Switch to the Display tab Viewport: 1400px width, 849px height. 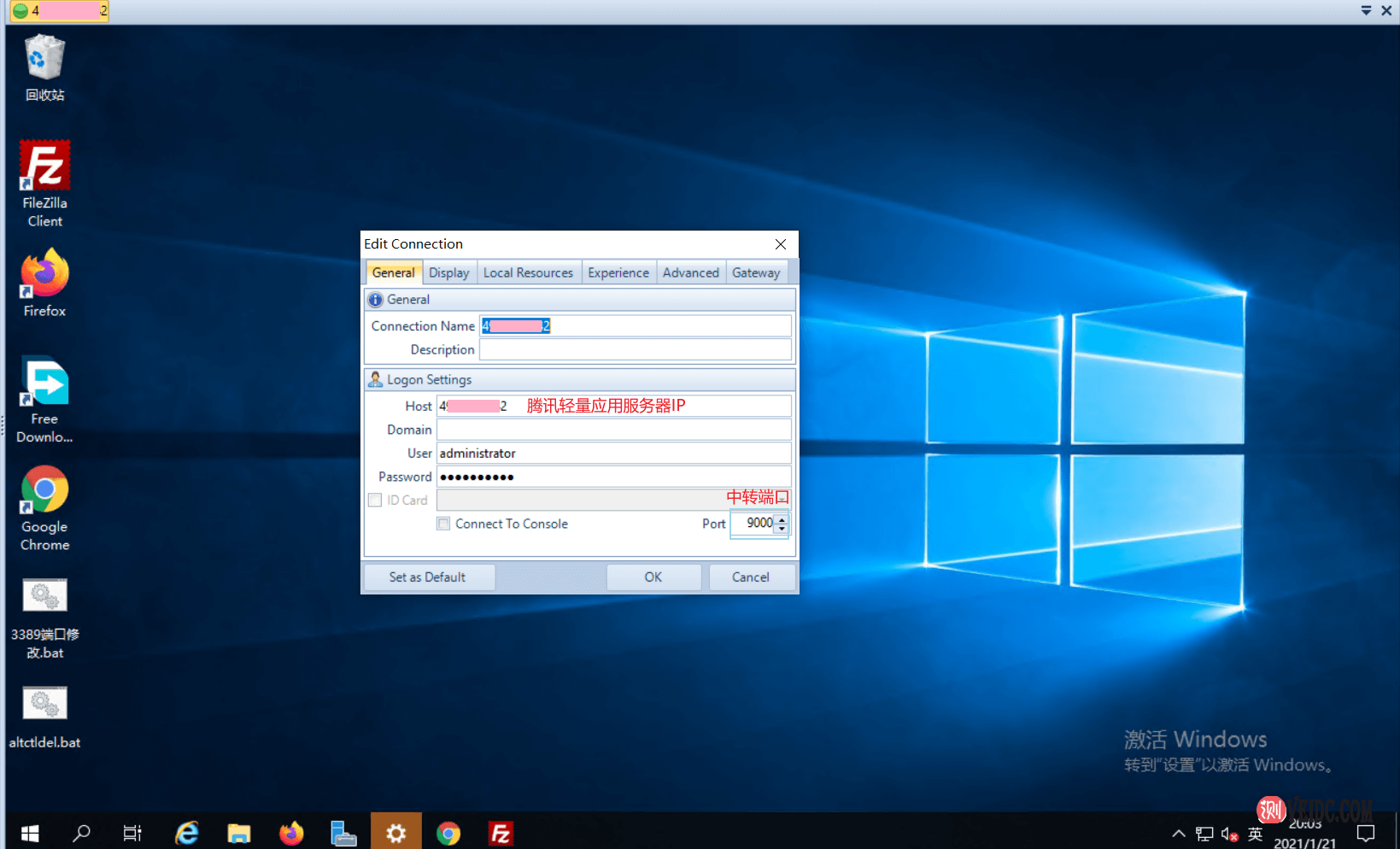(448, 272)
